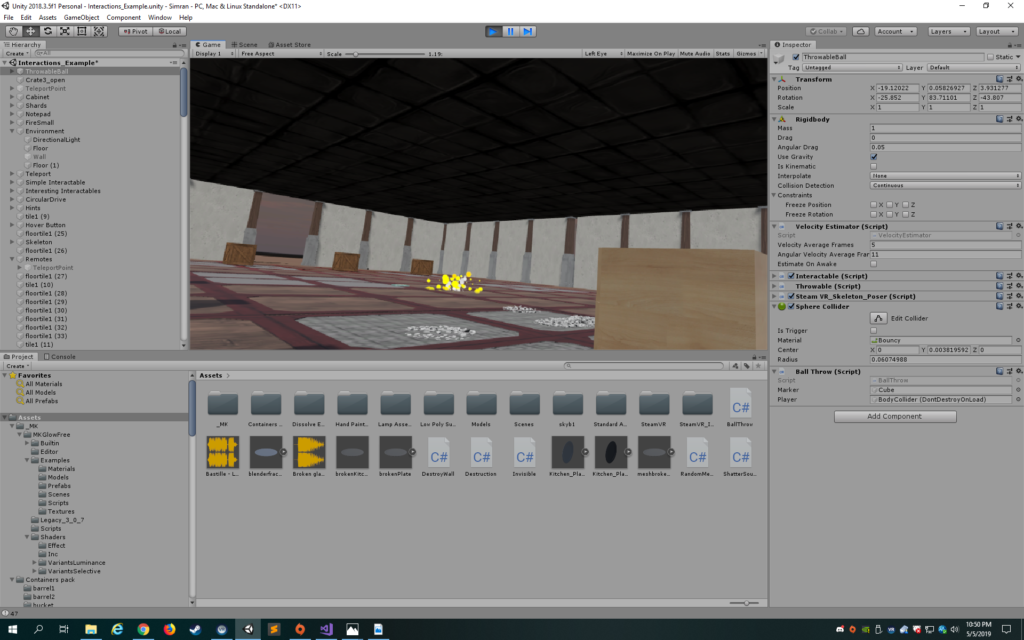Select the brokenPlate model asset

[395, 456]
